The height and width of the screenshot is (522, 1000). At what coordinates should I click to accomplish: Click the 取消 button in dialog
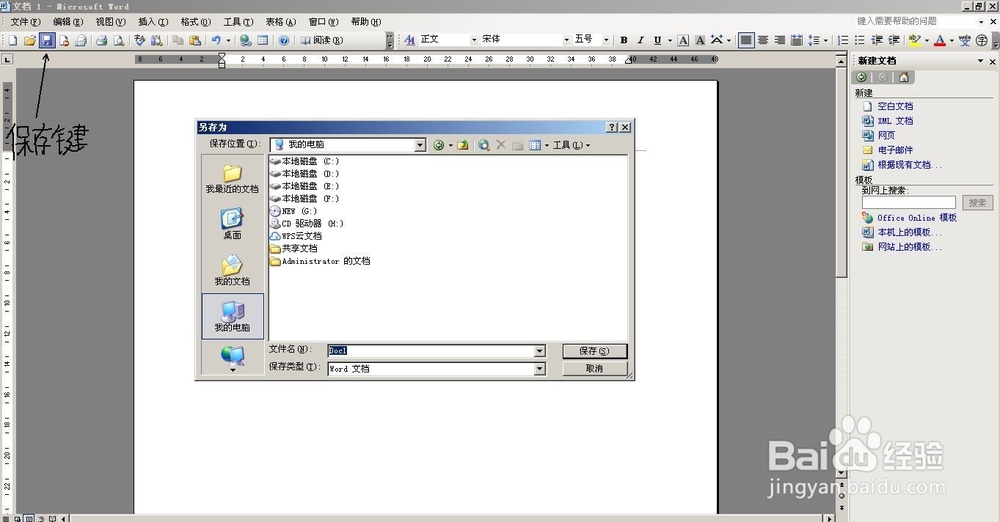(594, 369)
